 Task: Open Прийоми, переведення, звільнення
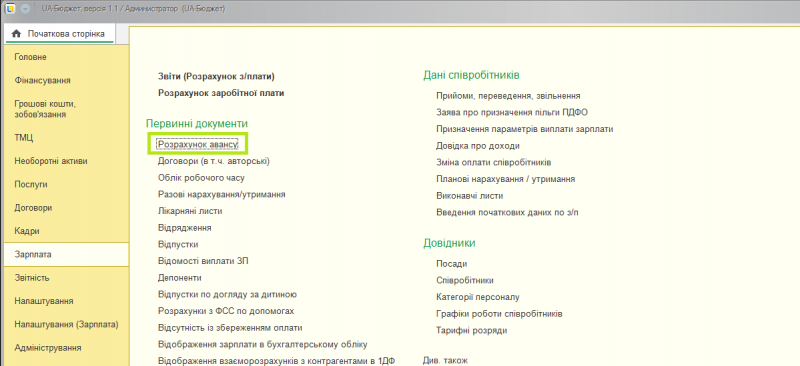[508, 95]
